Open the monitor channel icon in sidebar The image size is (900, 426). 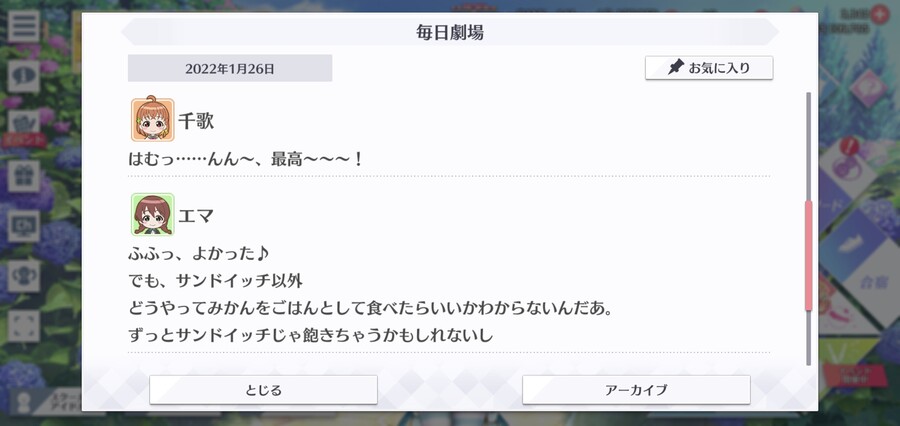click(x=24, y=226)
